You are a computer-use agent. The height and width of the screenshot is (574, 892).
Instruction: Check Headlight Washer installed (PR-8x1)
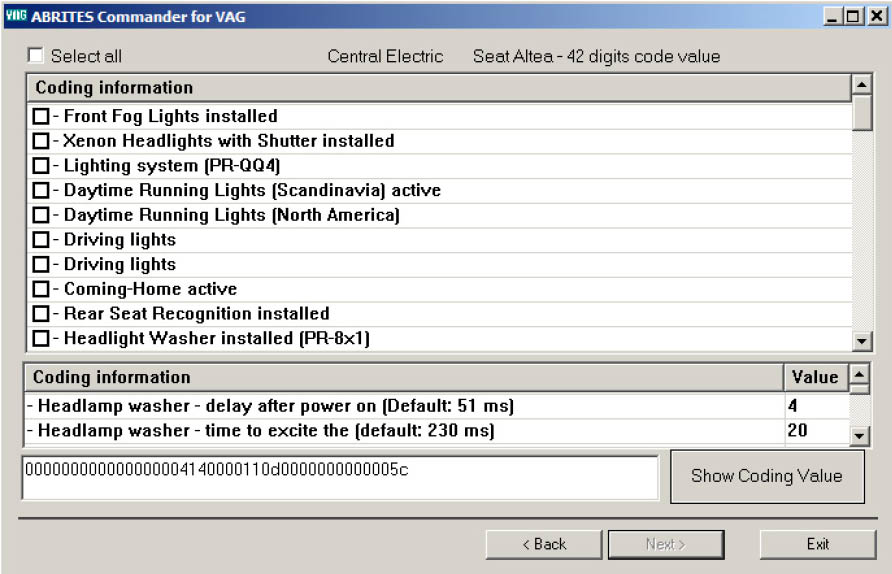click(x=41, y=339)
